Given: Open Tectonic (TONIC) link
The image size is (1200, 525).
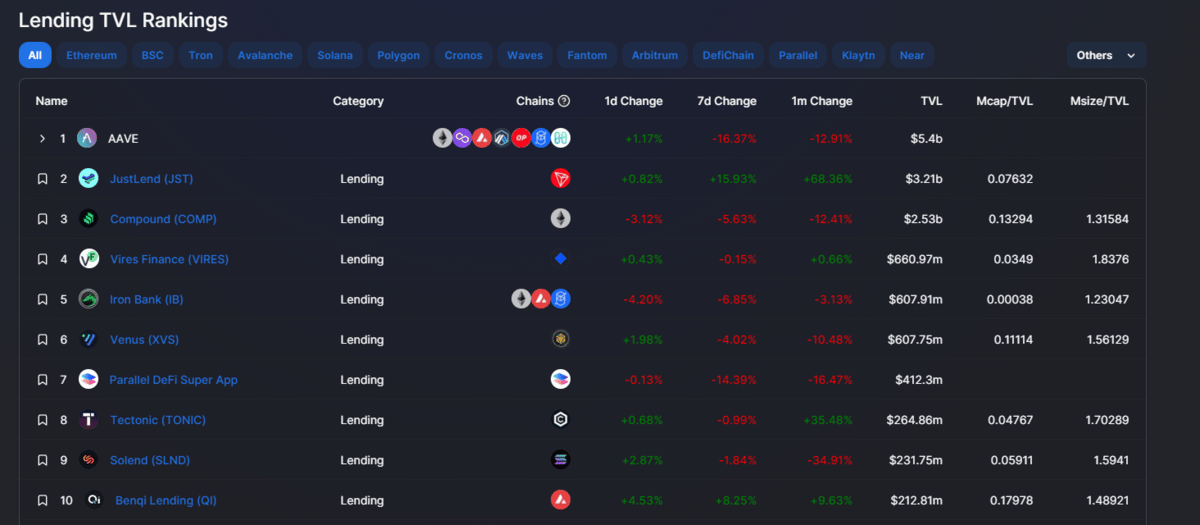Looking at the screenshot, I should click(158, 420).
